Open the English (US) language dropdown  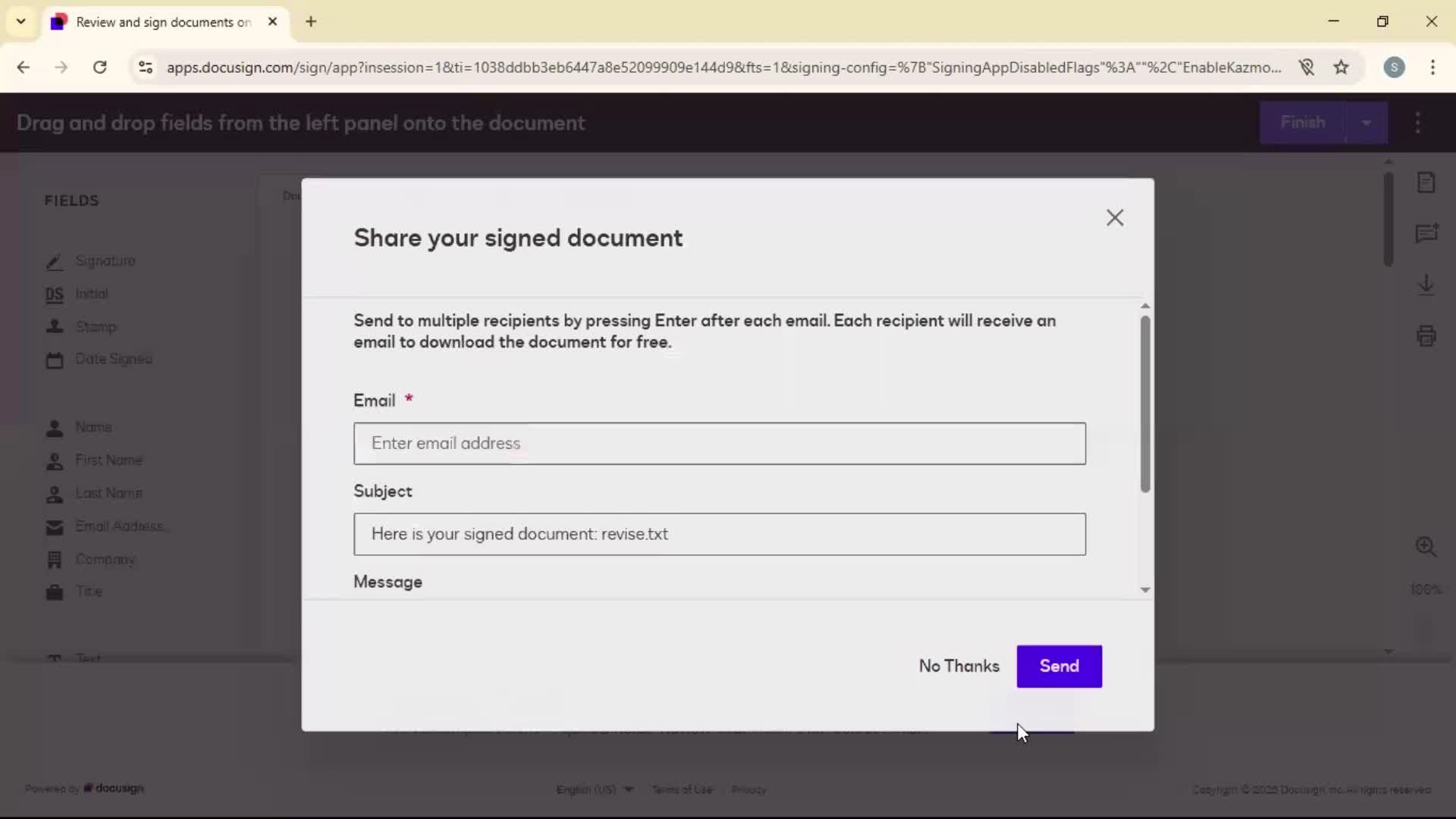point(595,789)
